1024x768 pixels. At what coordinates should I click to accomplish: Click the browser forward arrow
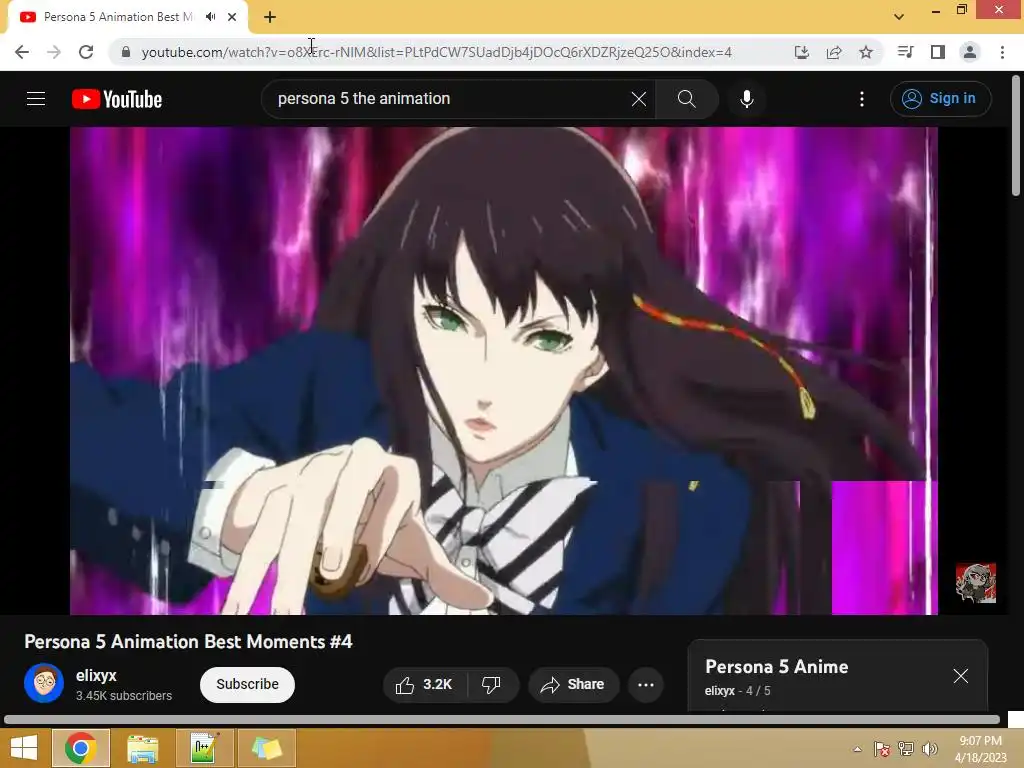[54, 52]
